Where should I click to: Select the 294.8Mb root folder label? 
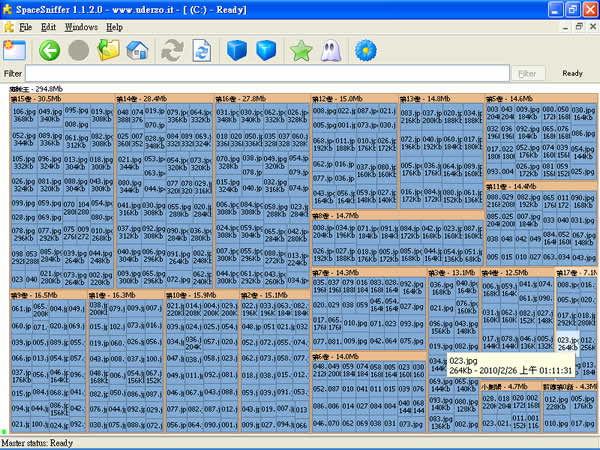36,89
